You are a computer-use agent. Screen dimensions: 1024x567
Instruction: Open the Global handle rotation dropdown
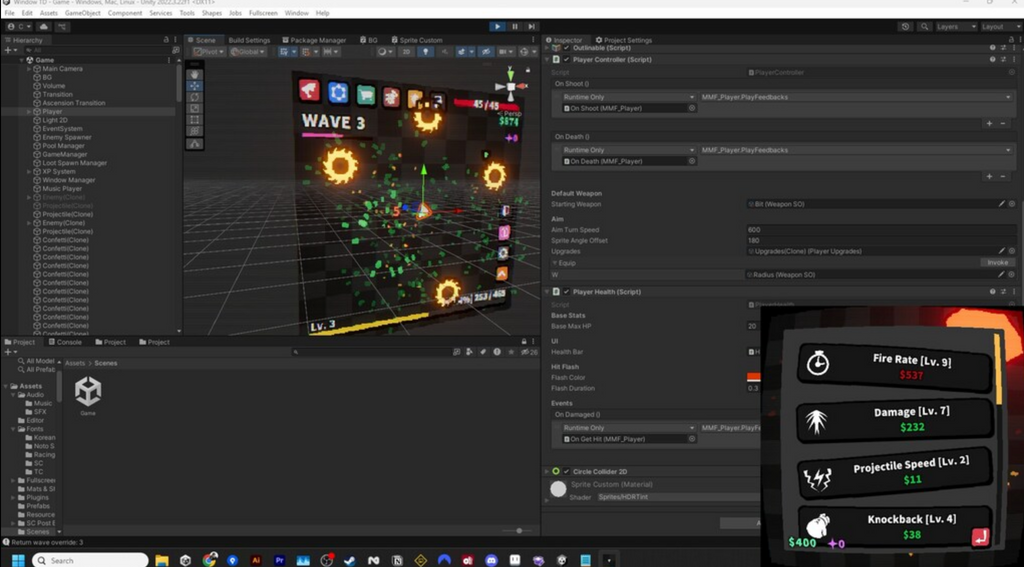(x=248, y=52)
